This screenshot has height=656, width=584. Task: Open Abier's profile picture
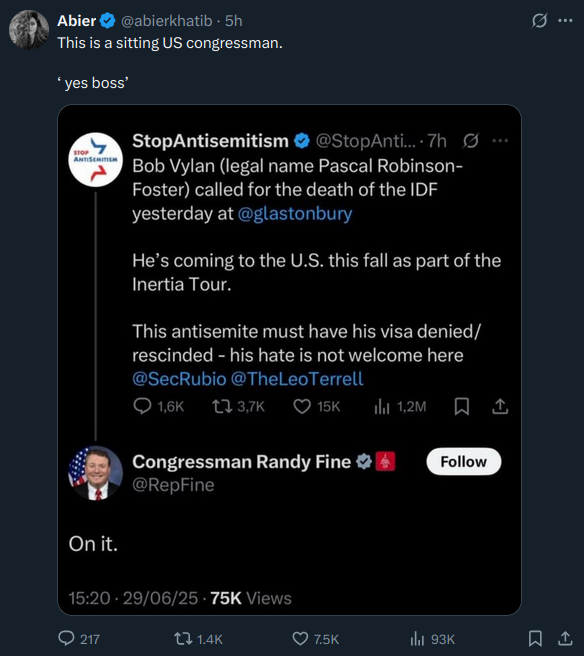pyautogui.click(x=29, y=30)
